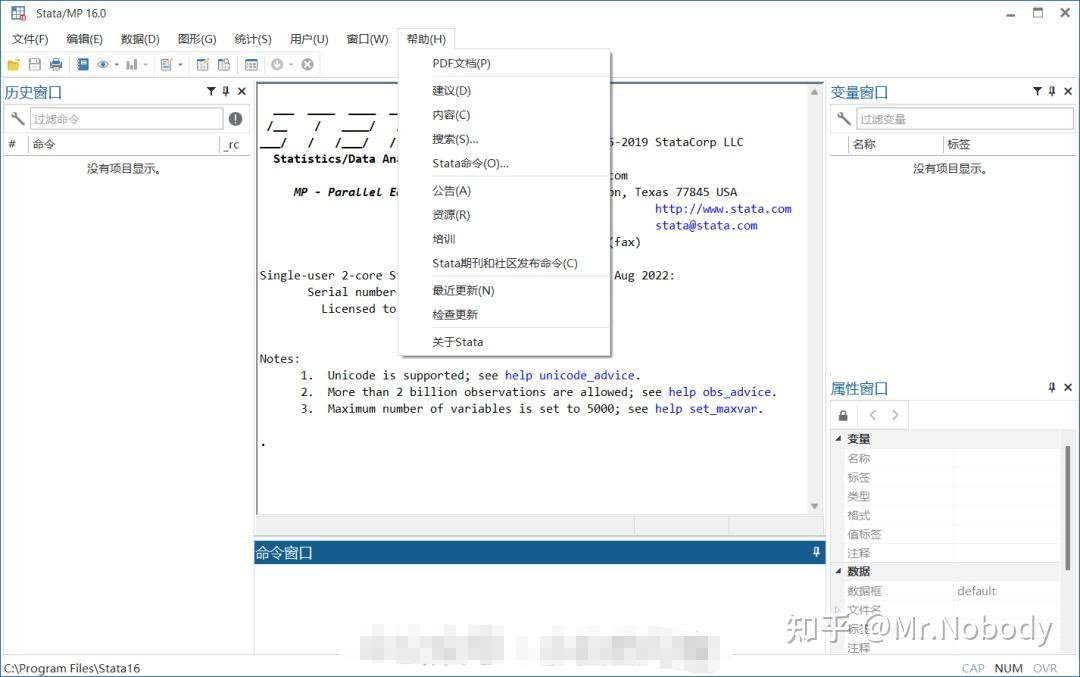Open the Data Editor (edit) icon
Image resolution: width=1080 pixels, height=677 pixels.
[x=202, y=65]
